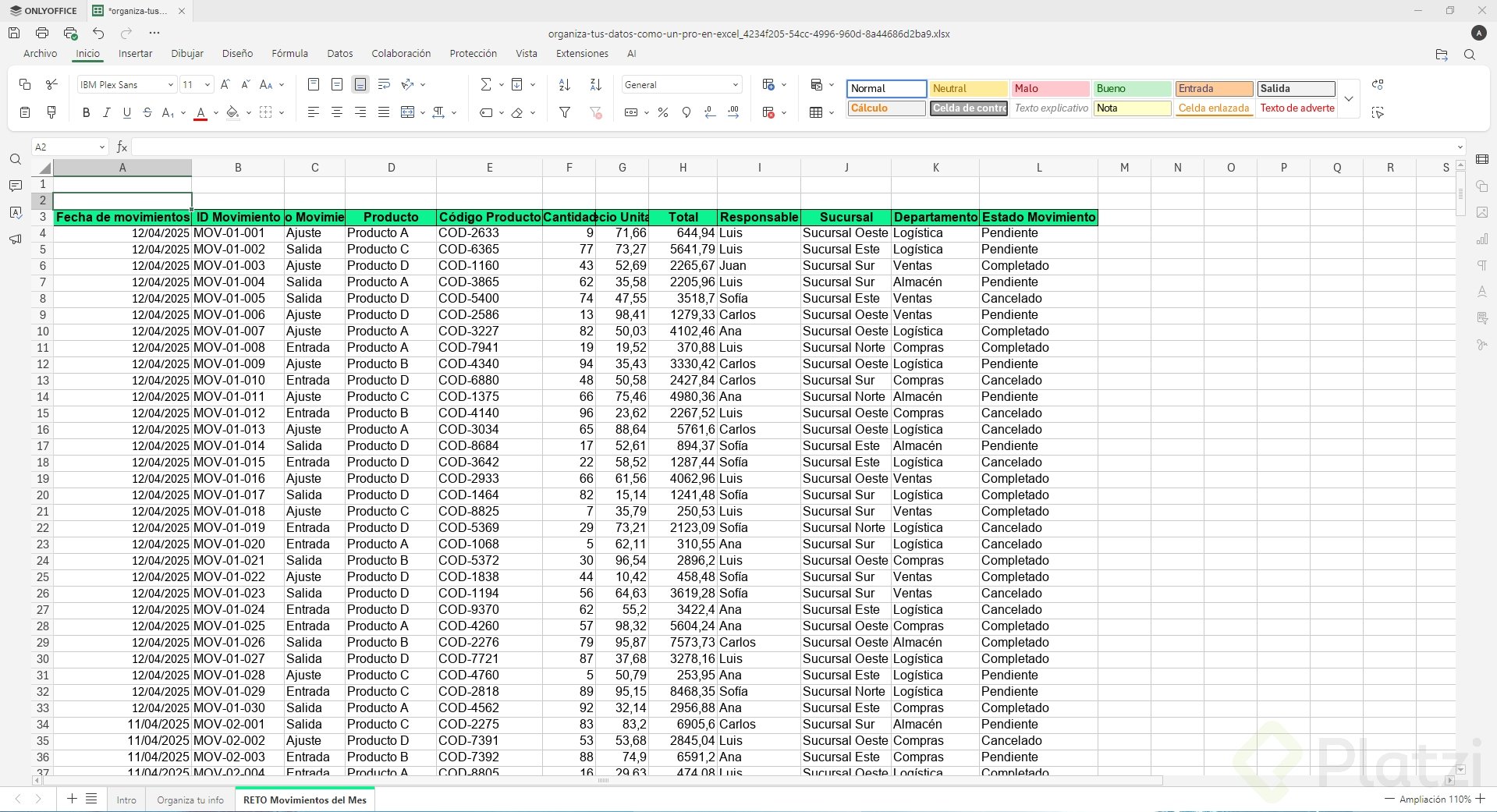Switch to the Fórmula tab
Screen dimensions: 1497x812
(290, 54)
